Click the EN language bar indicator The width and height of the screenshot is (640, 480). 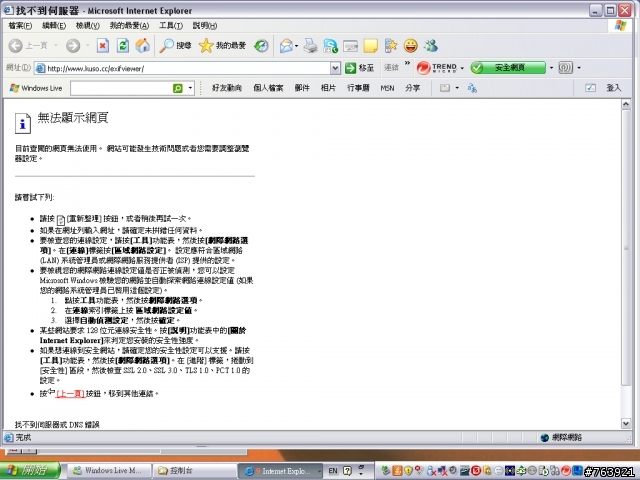point(333,471)
